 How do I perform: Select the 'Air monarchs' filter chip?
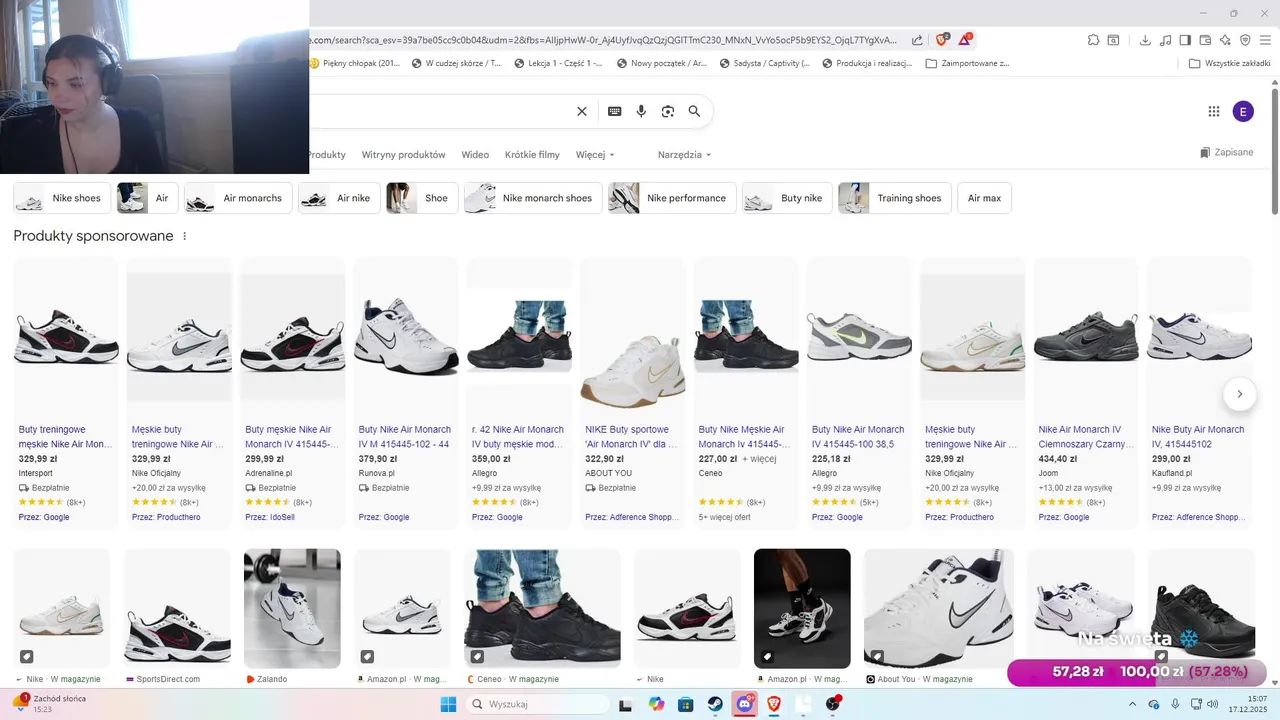click(x=237, y=198)
